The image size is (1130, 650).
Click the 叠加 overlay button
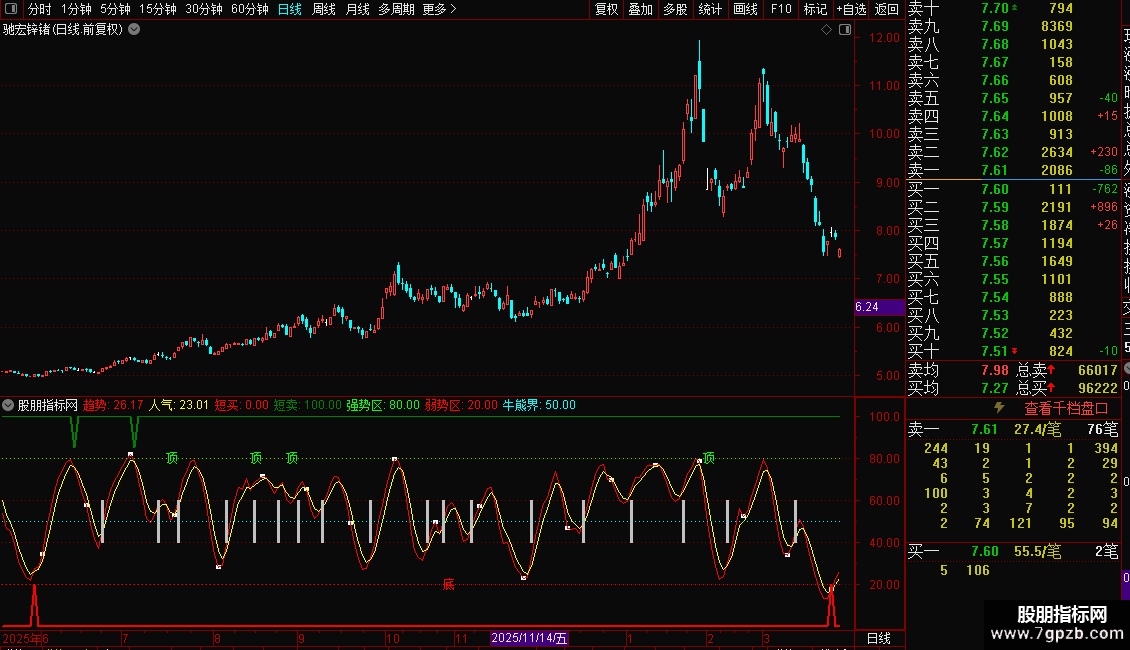641,9
